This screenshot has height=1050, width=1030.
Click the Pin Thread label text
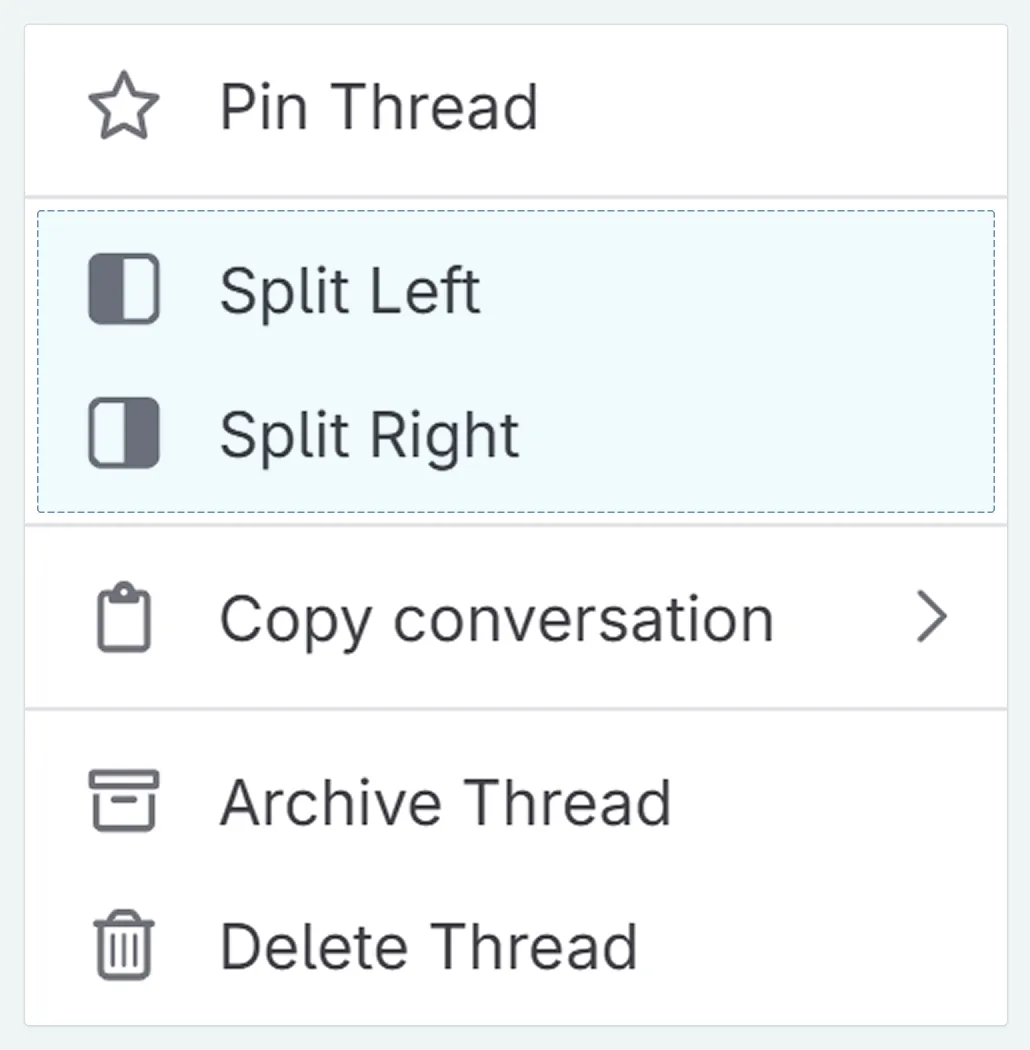(x=380, y=105)
